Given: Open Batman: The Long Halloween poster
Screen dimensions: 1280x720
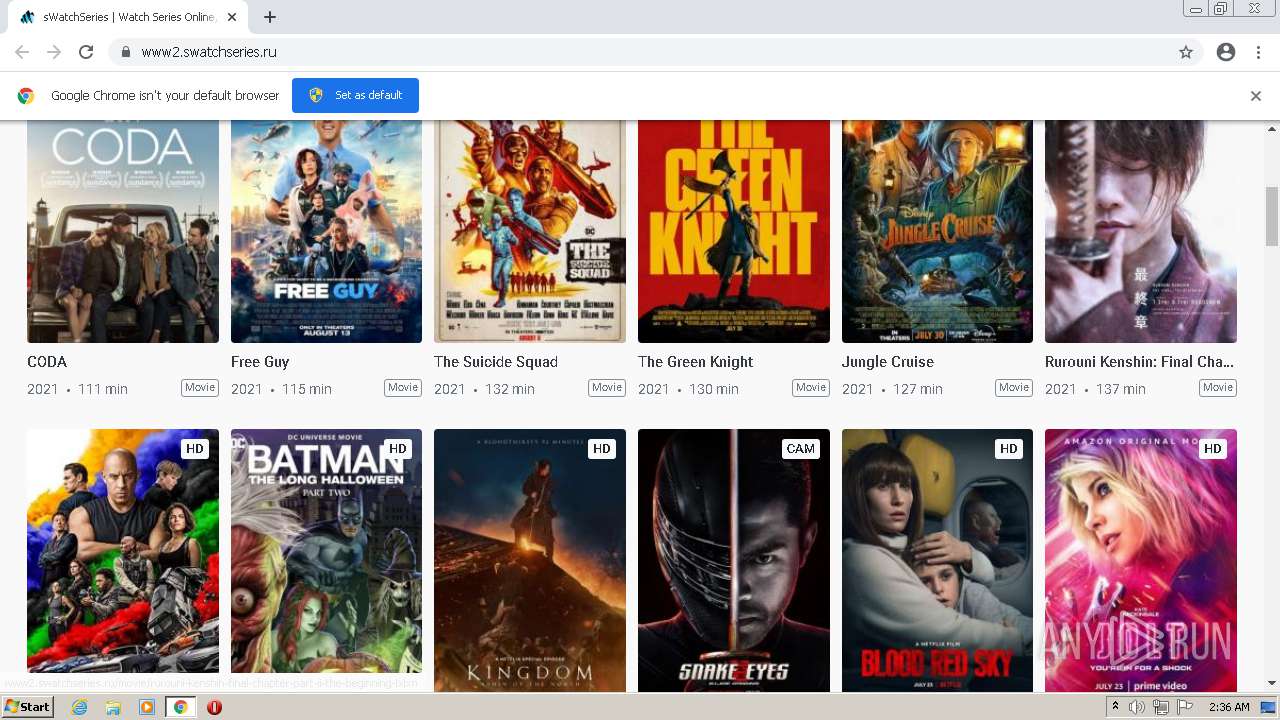Looking at the screenshot, I should coord(326,560).
